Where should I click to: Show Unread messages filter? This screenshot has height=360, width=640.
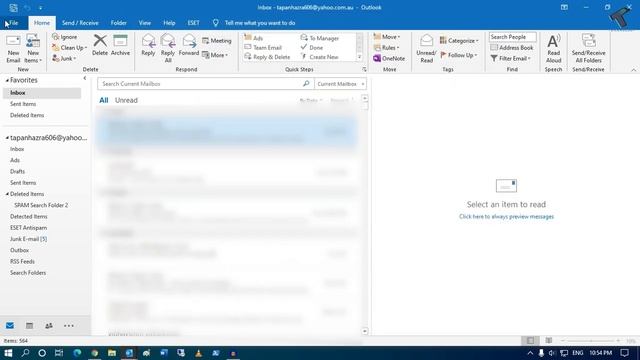click(x=126, y=100)
